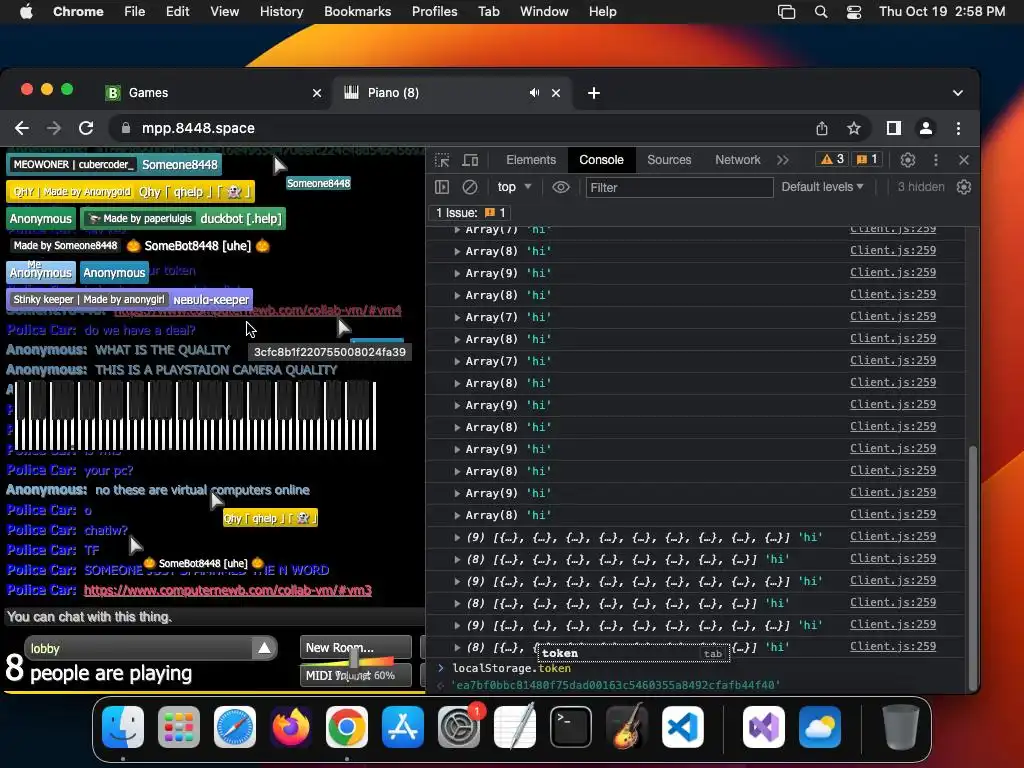Open the File menu
The width and height of the screenshot is (1024, 768).
(x=135, y=12)
